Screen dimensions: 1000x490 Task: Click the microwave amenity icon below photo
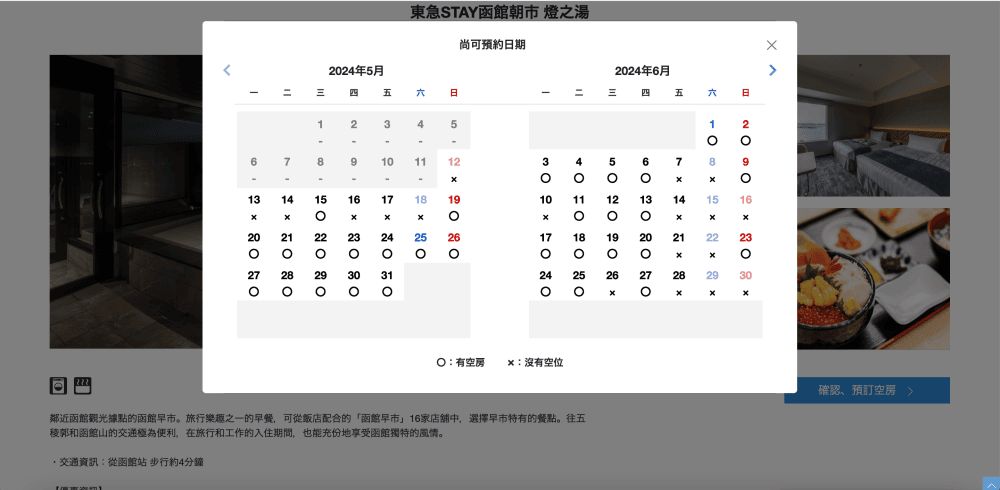click(83, 385)
